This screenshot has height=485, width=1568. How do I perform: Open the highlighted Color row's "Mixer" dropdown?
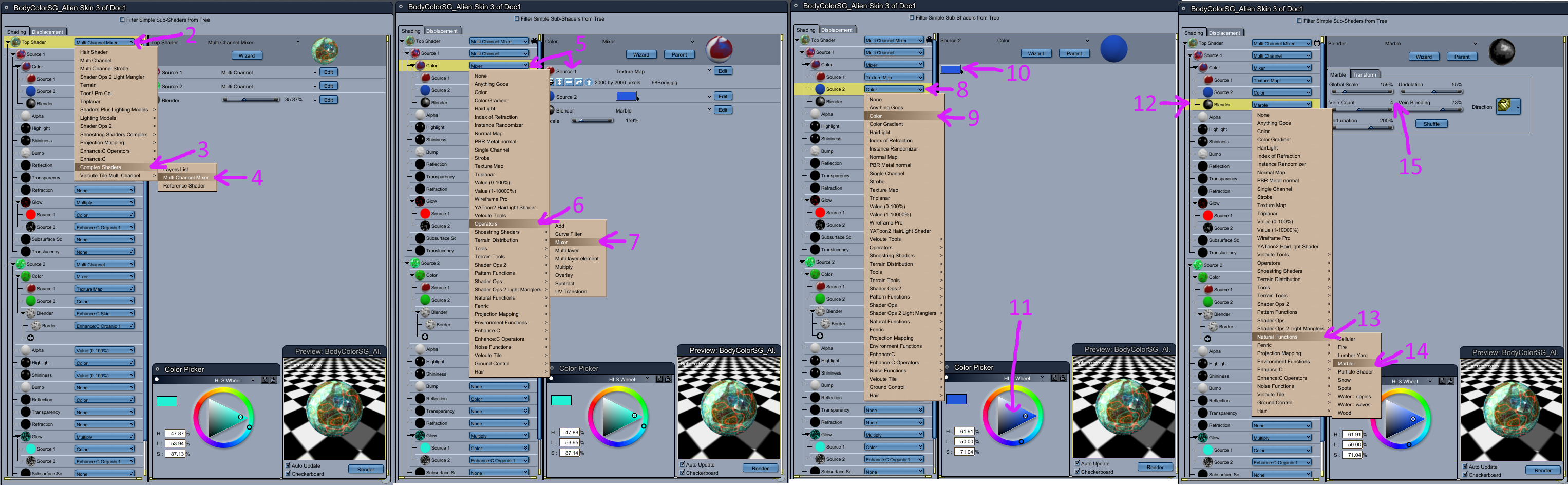(499, 66)
